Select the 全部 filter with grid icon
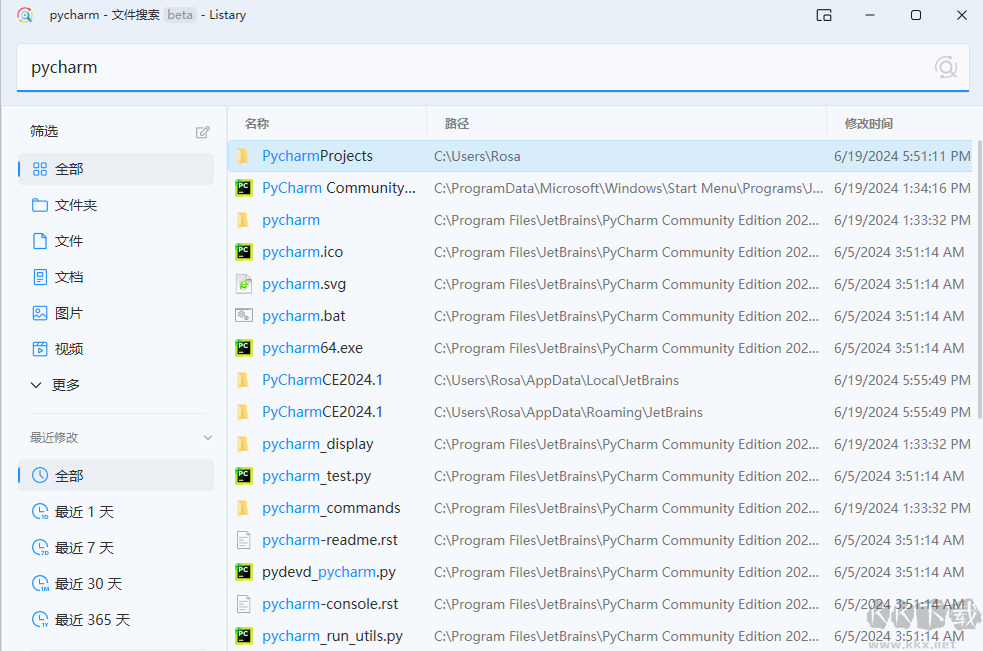The image size is (983, 651). (116, 169)
